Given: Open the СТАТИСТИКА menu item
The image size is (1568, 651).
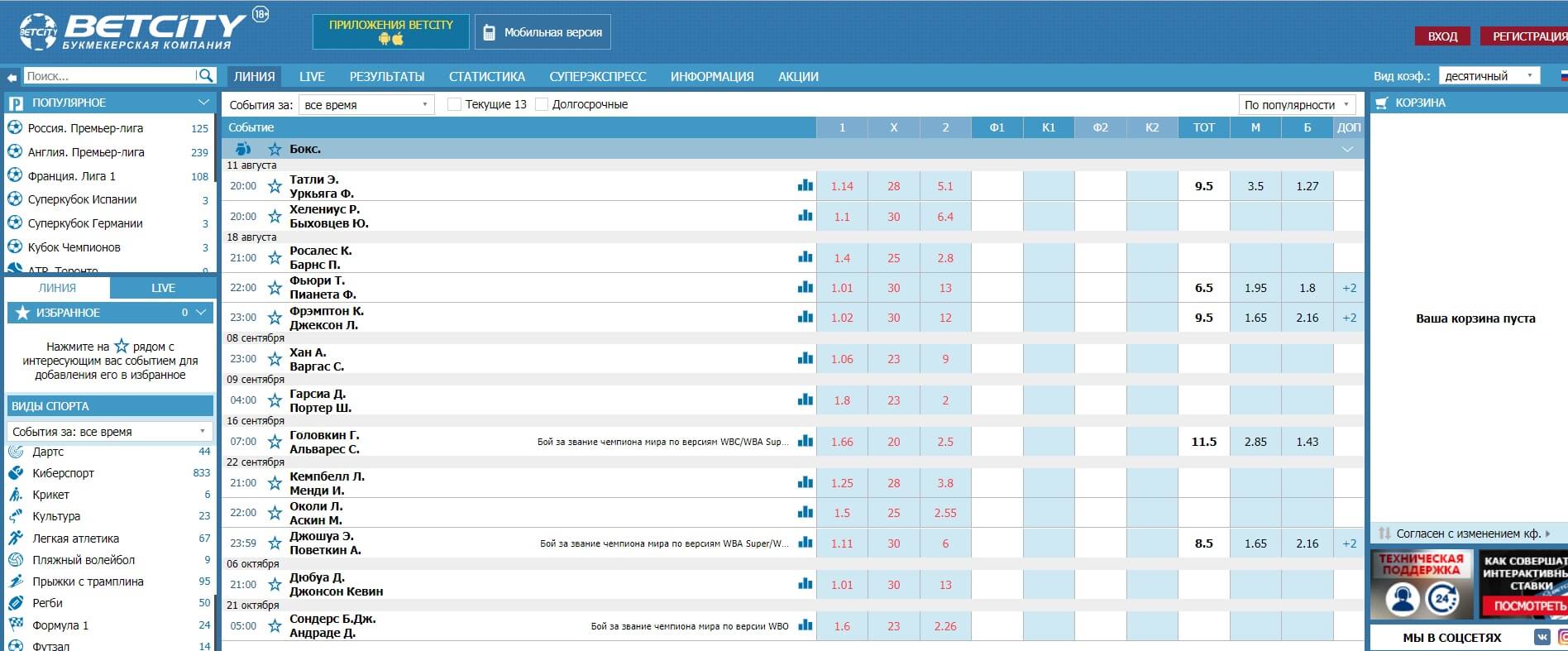Looking at the screenshot, I should 487,76.
